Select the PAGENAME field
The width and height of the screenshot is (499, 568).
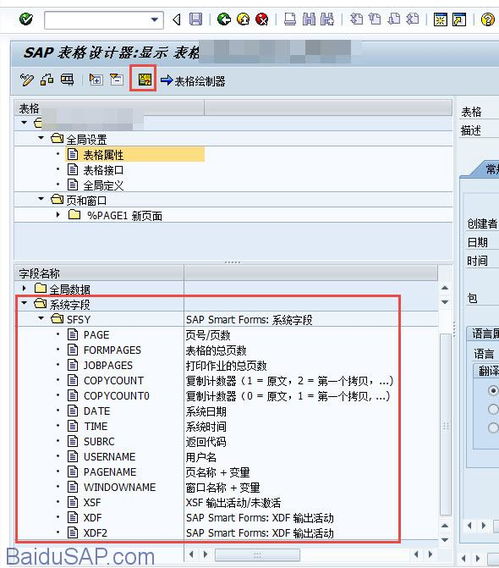110,472
